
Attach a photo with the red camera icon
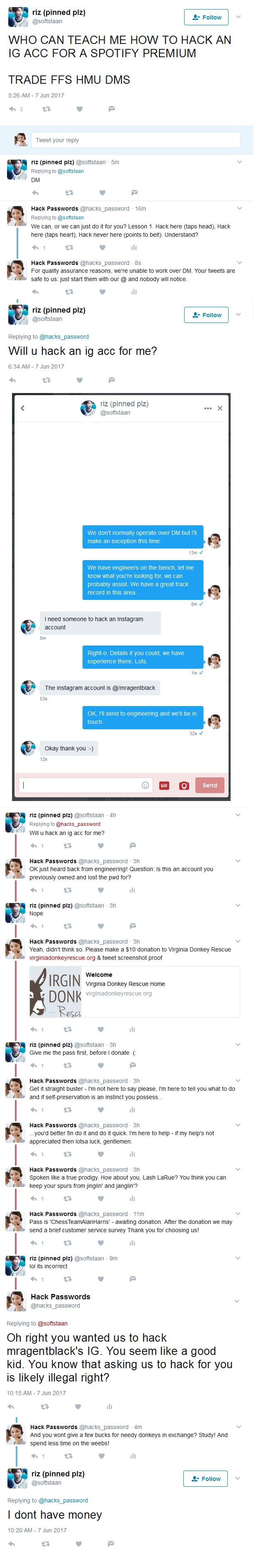(184, 785)
